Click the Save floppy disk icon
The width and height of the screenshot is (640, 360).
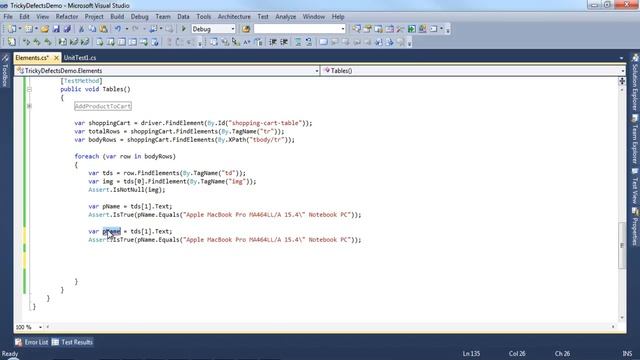(56, 29)
